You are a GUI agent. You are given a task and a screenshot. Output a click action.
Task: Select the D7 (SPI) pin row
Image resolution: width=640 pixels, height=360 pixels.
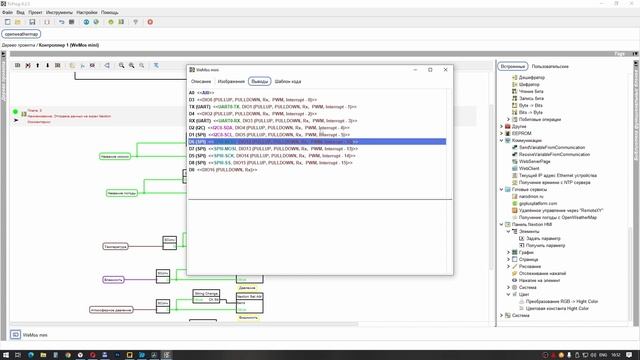point(317,149)
